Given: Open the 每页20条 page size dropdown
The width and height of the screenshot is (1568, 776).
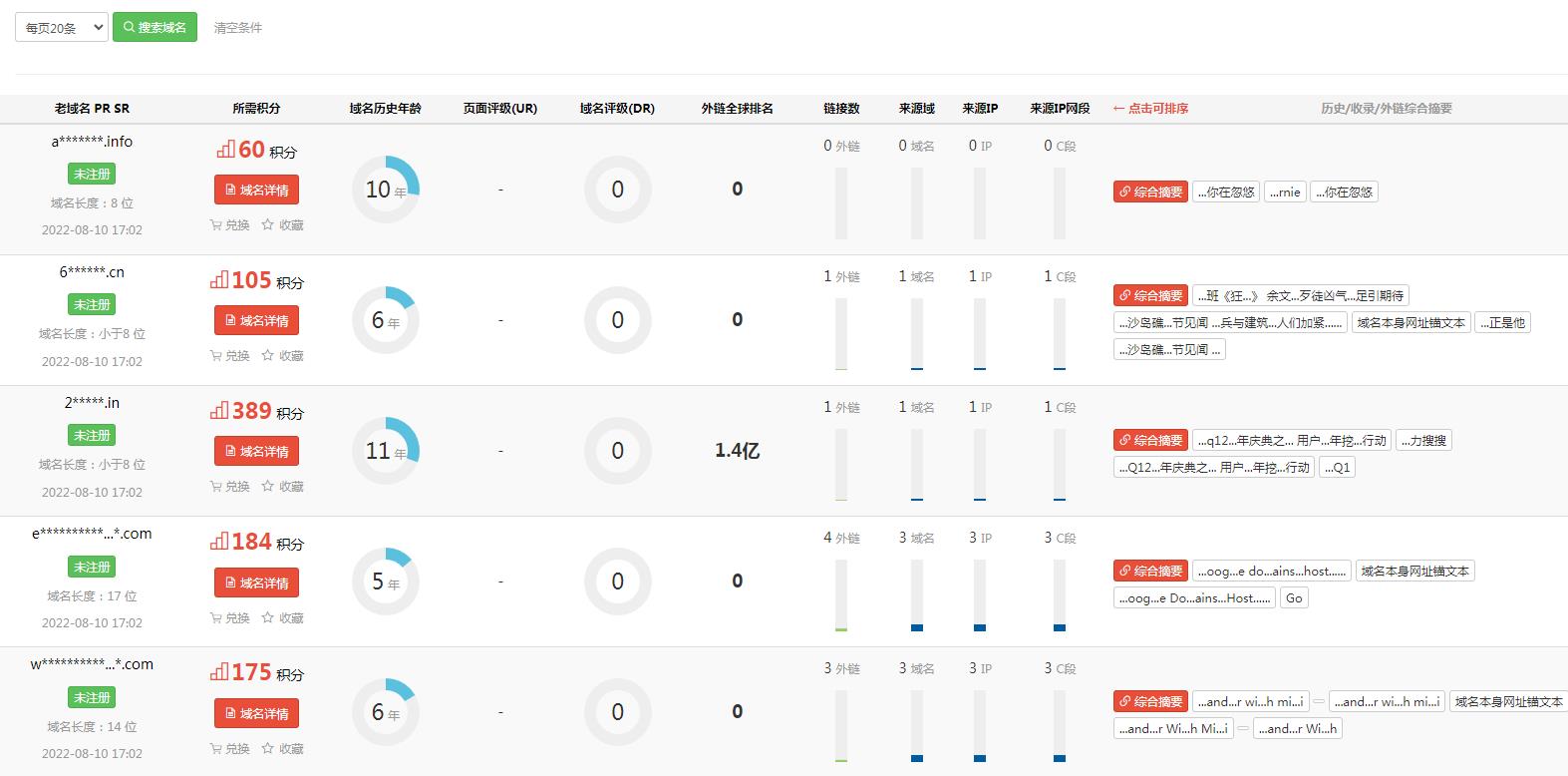Looking at the screenshot, I should 61,27.
